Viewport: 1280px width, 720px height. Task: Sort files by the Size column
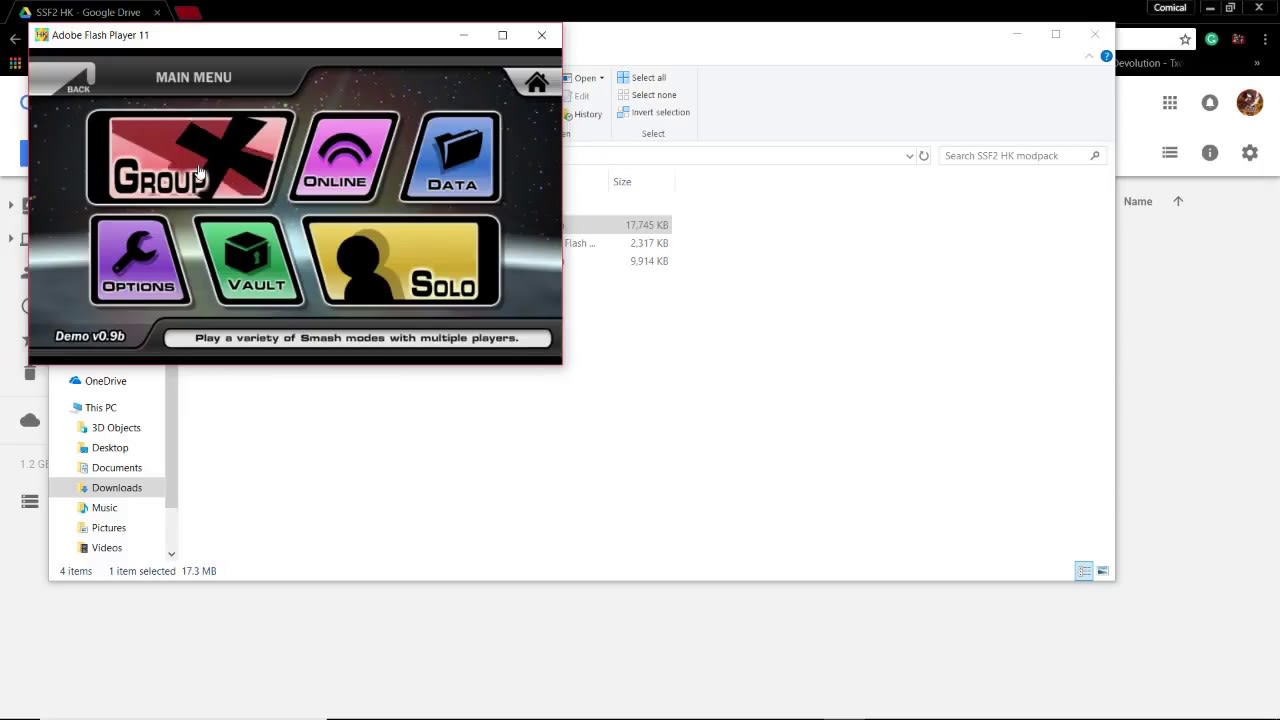622,182
